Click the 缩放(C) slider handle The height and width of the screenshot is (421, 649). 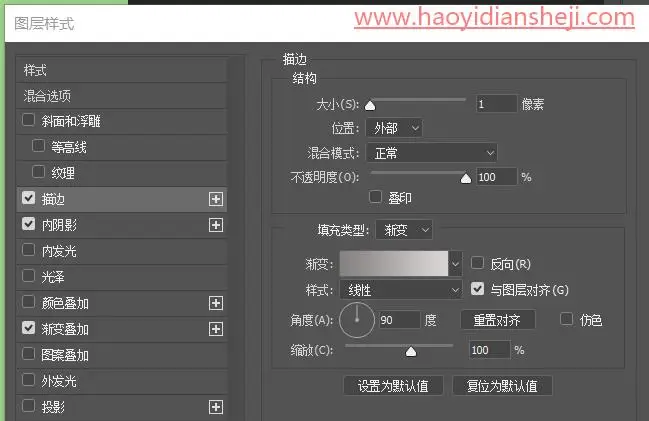(411, 351)
